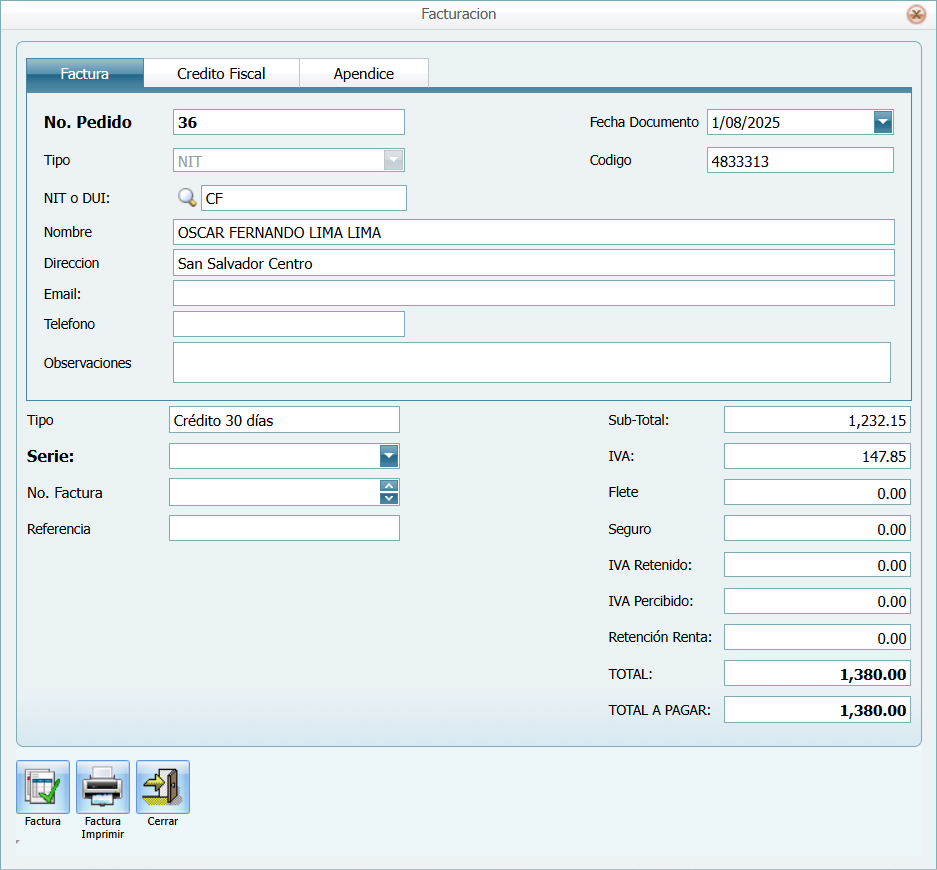Open the Apendice tab

click(364, 73)
